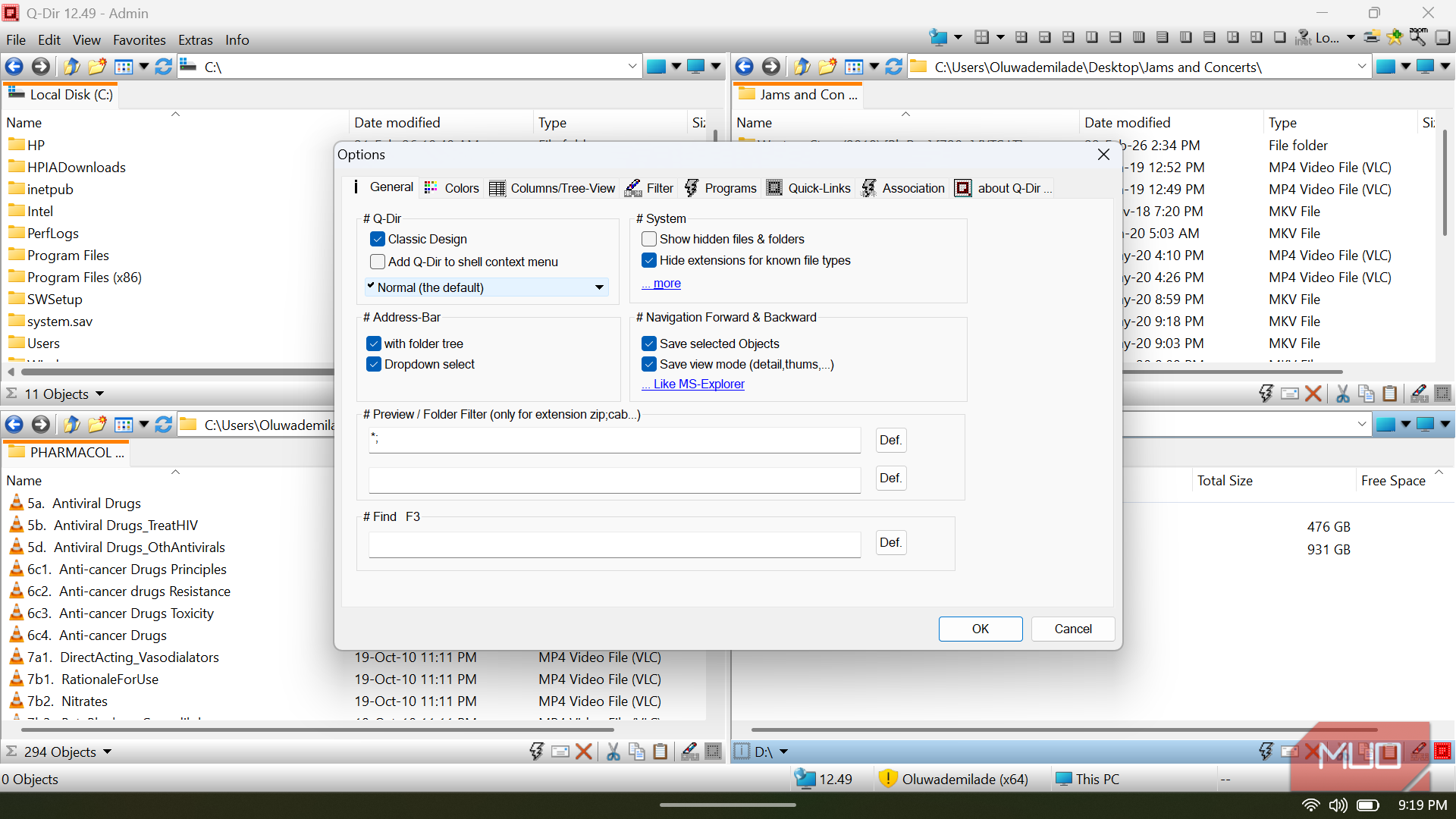Open the Favorites menu
This screenshot has height=819, width=1456.
click(x=140, y=40)
